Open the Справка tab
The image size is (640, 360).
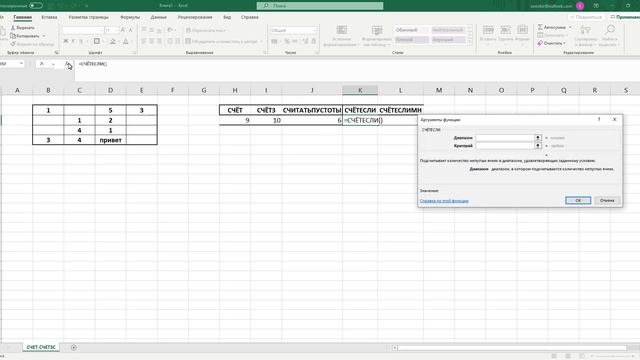pos(250,17)
